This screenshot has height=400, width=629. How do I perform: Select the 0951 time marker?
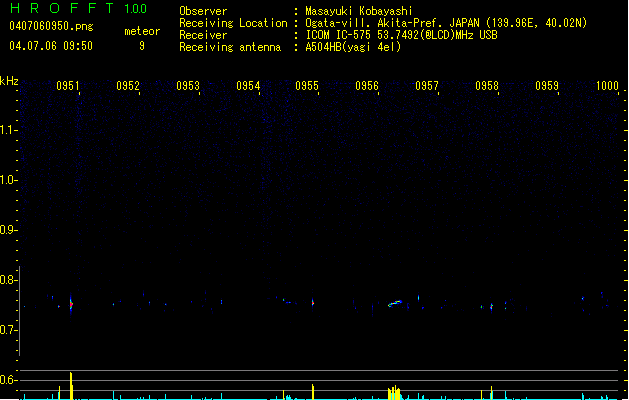(x=68, y=85)
